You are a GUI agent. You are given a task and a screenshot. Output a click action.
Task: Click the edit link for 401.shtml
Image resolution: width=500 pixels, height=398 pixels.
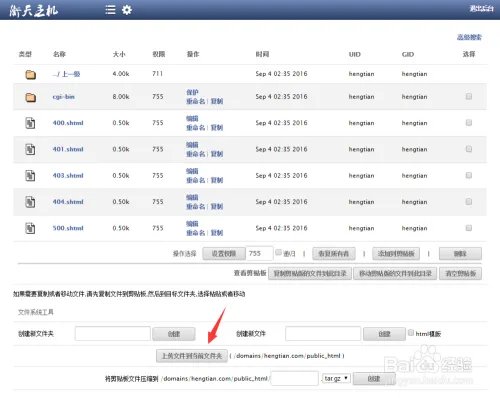point(192,145)
